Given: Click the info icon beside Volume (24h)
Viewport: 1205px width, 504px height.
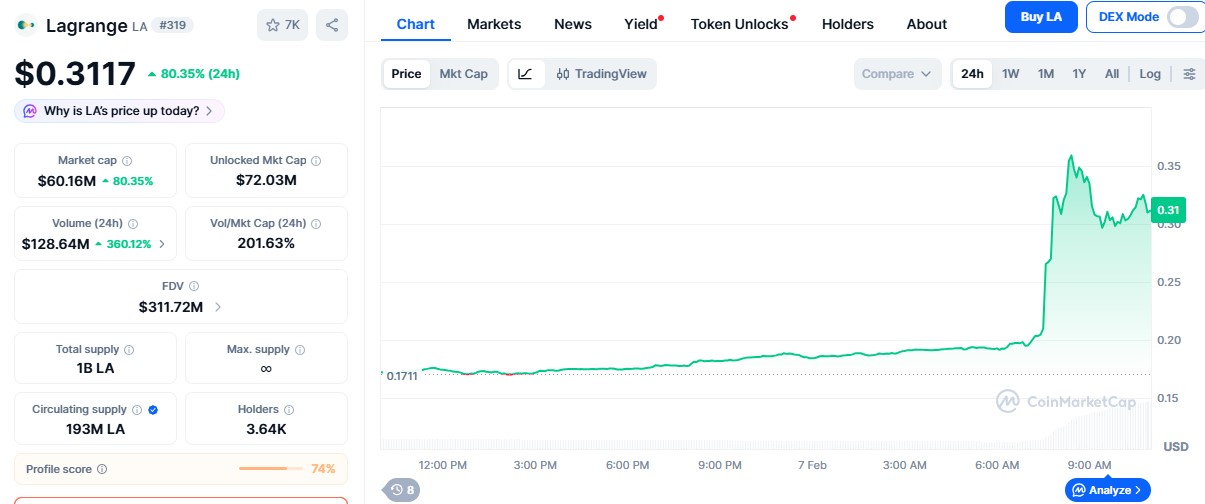Looking at the screenshot, I should pos(133,224).
